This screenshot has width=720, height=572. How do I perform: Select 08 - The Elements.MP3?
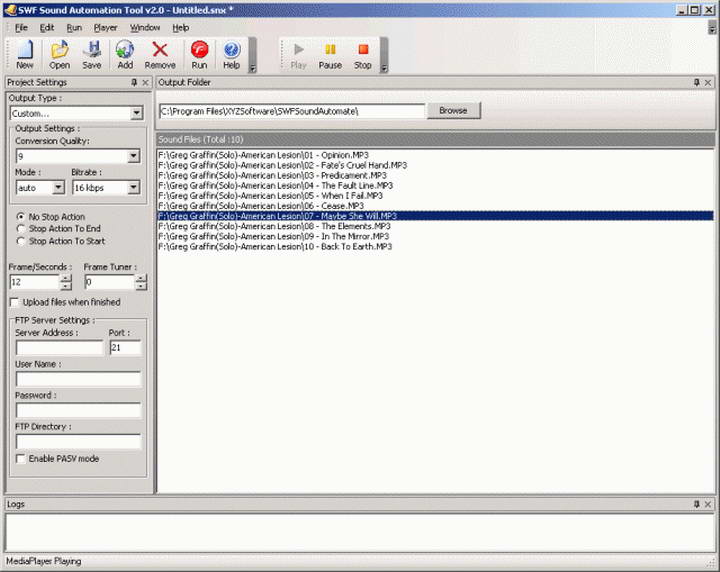435,226
